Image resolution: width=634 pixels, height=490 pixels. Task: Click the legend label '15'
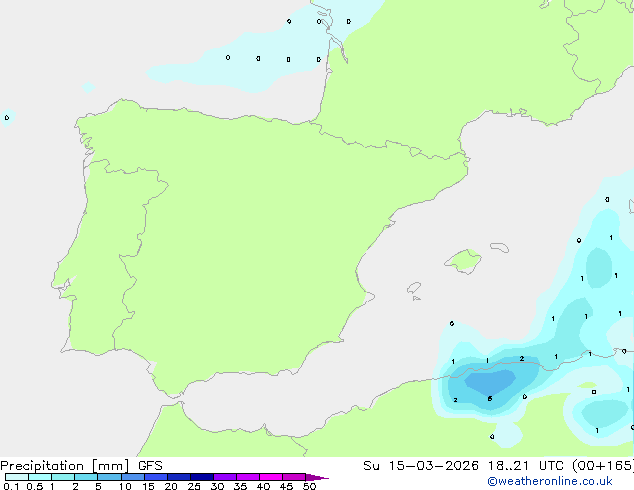(x=148, y=486)
